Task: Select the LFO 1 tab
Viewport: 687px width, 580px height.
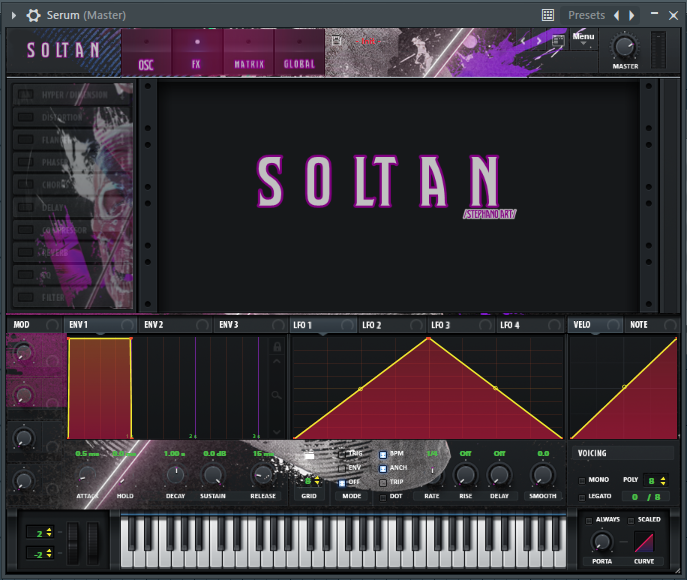Action: [323, 325]
